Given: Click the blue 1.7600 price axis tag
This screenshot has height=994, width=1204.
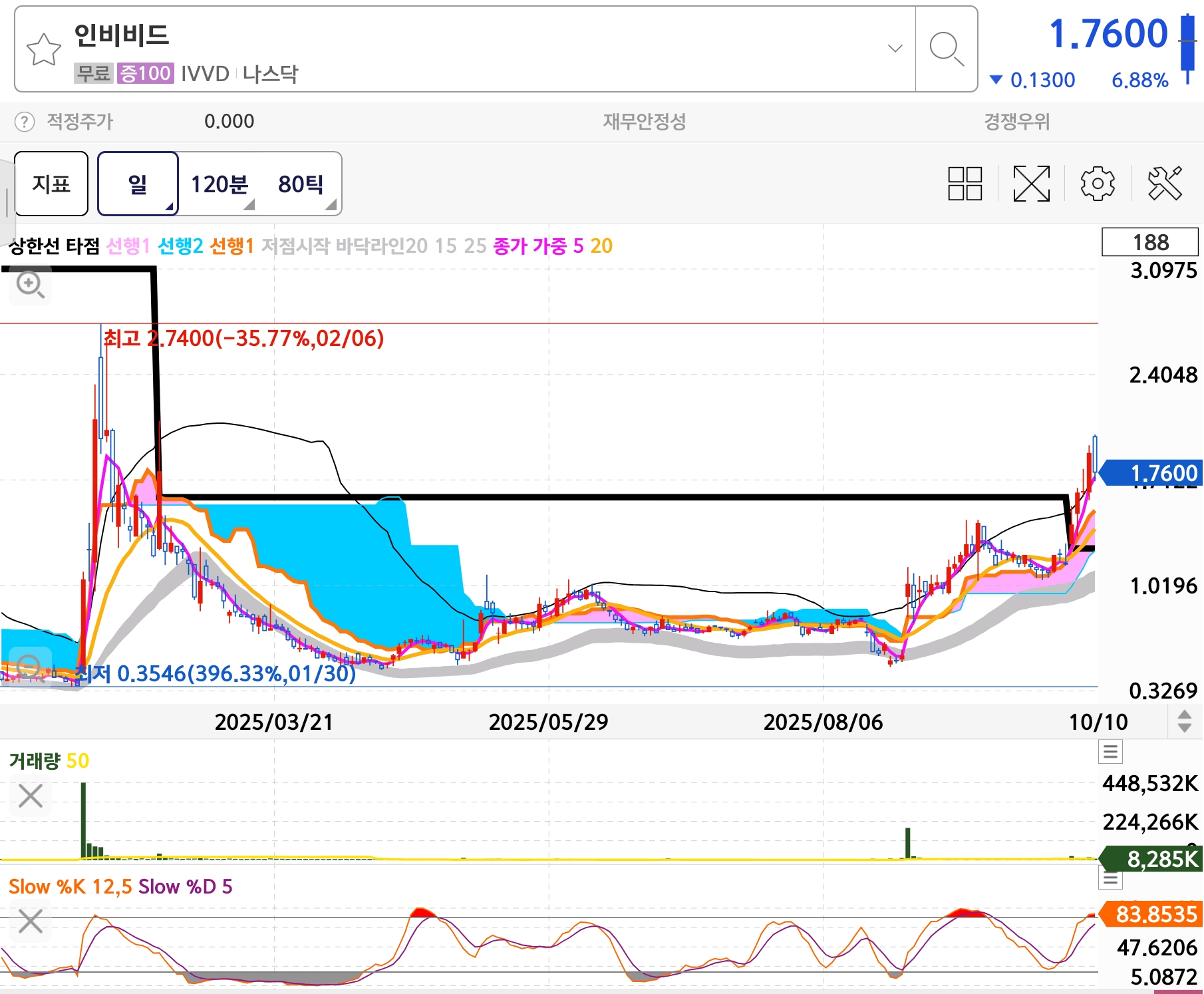Looking at the screenshot, I should [x=1151, y=473].
